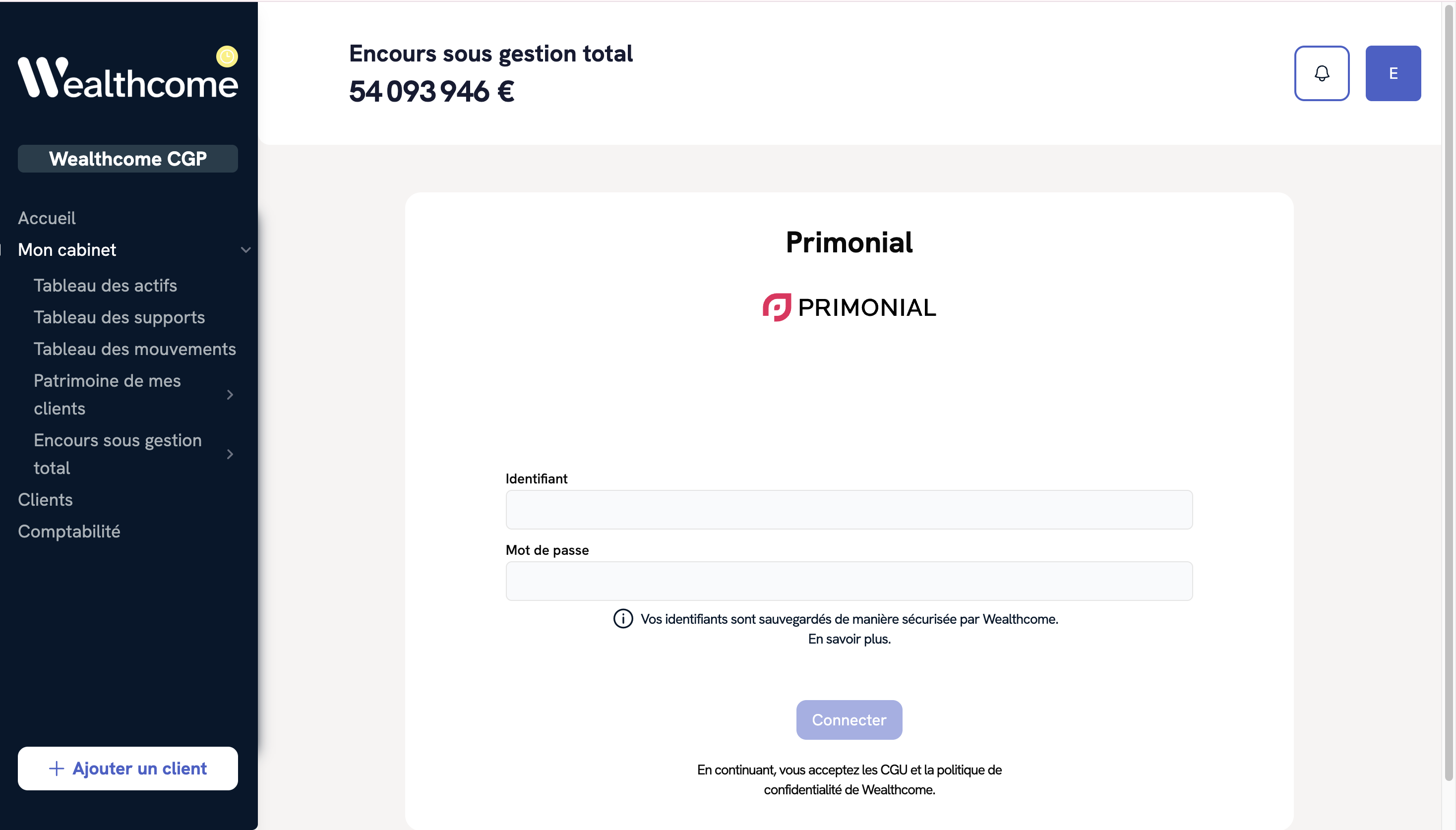Click the info circle icon

click(622, 618)
